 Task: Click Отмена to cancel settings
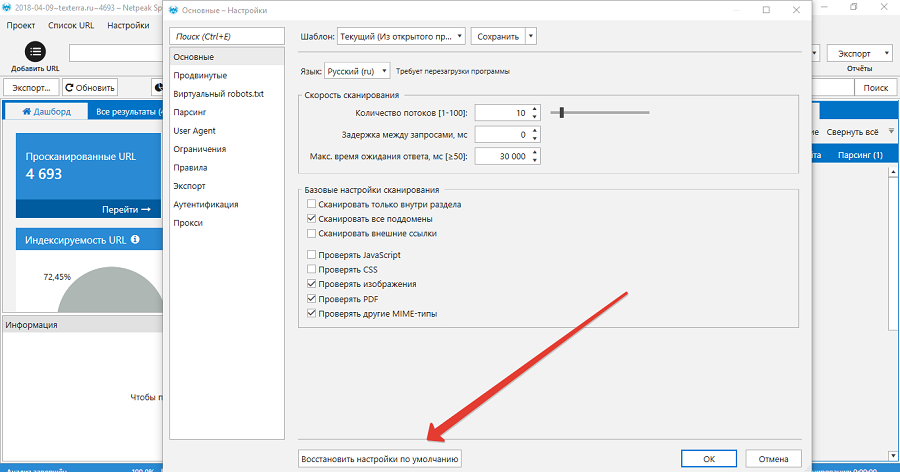click(x=773, y=459)
